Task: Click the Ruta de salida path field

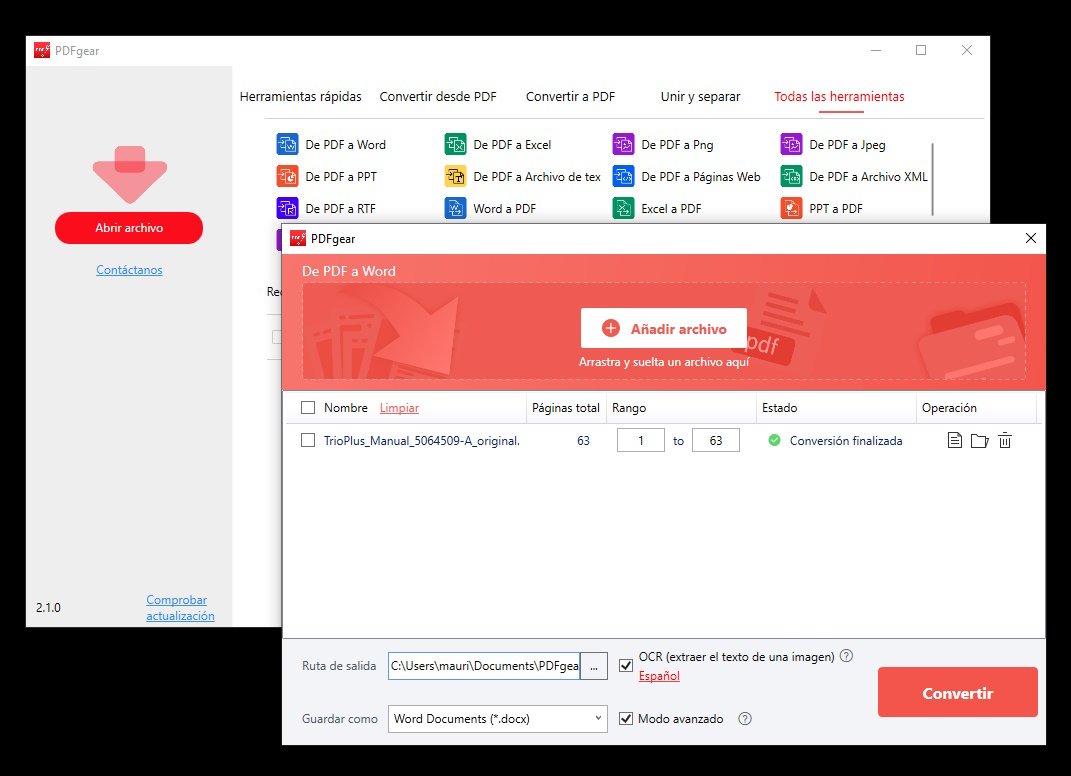Action: point(484,666)
